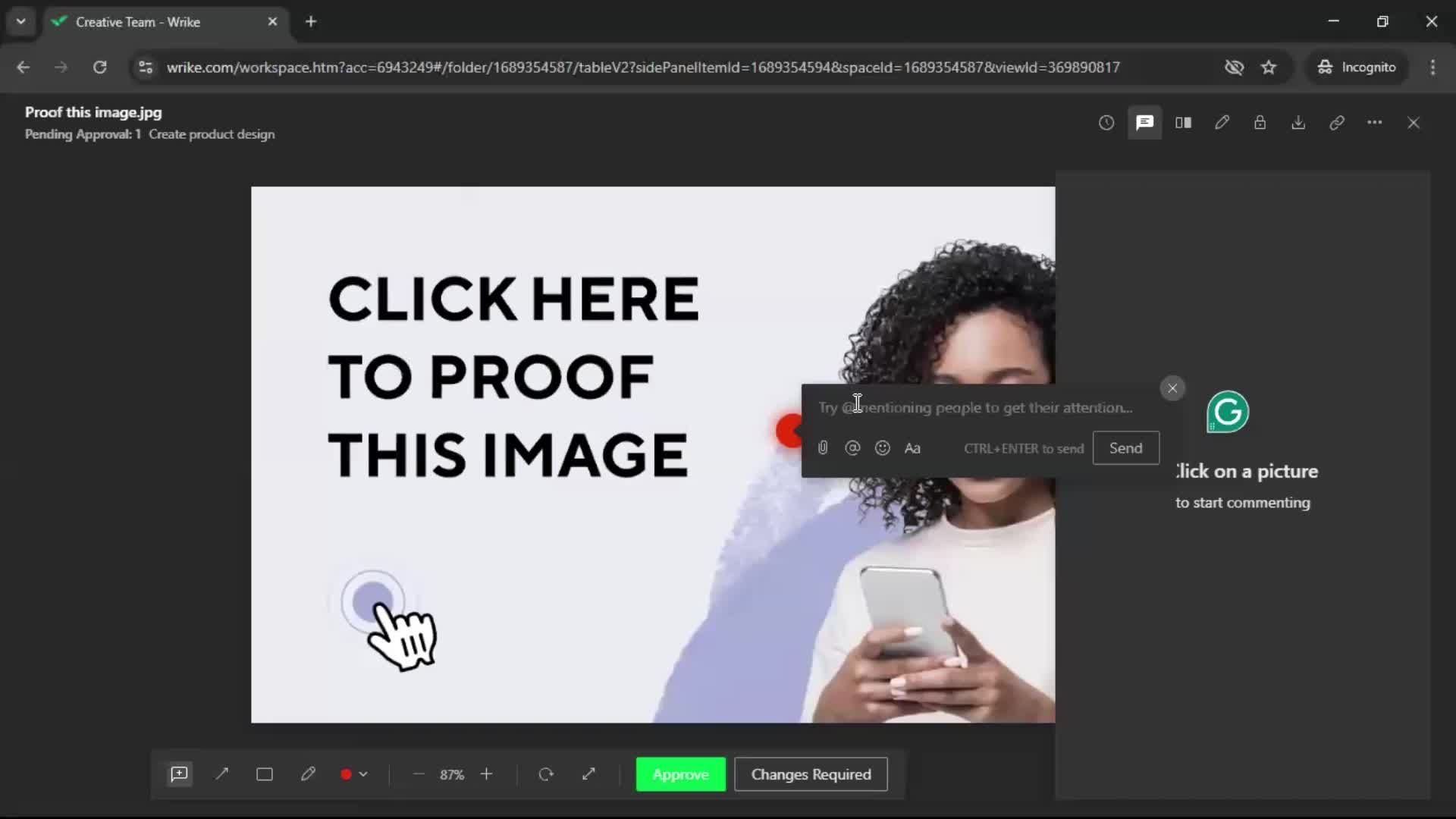Select the arrow annotation tool
The image size is (1456, 819).
point(222,774)
